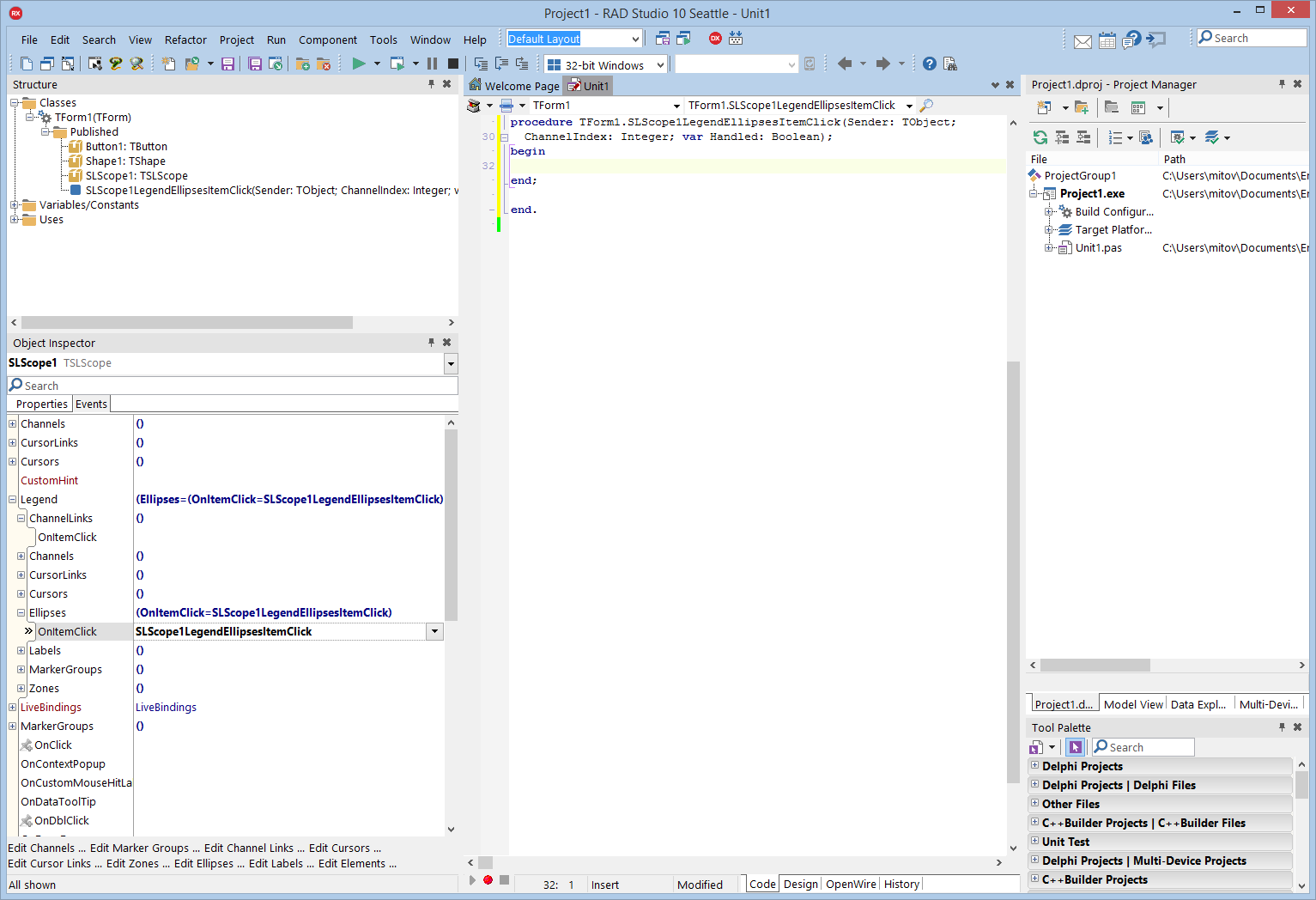Save the current unit with the Save icon

[x=227, y=64]
